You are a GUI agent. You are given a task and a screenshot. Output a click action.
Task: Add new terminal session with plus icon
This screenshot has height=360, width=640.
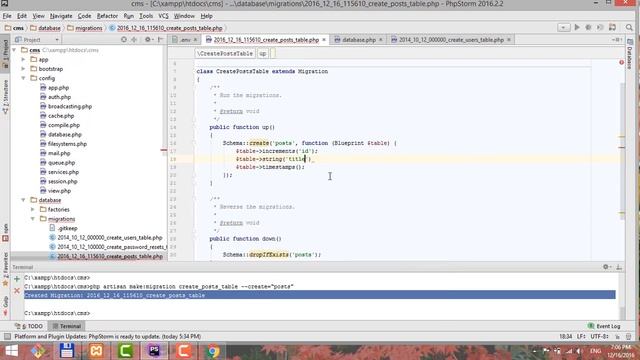point(17,279)
